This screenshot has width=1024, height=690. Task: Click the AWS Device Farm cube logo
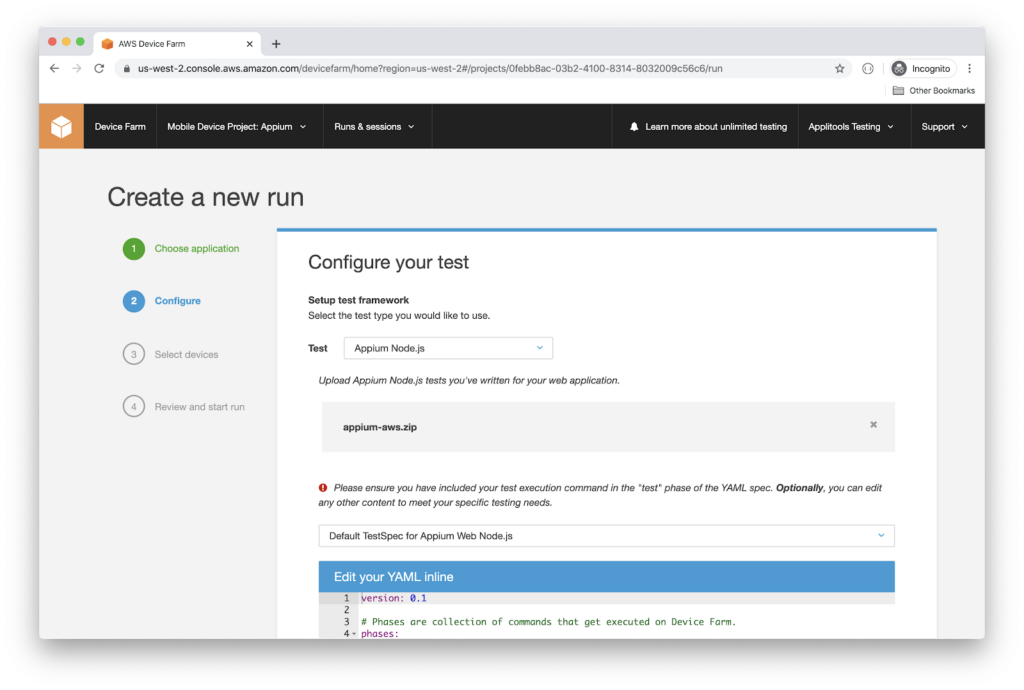point(61,127)
